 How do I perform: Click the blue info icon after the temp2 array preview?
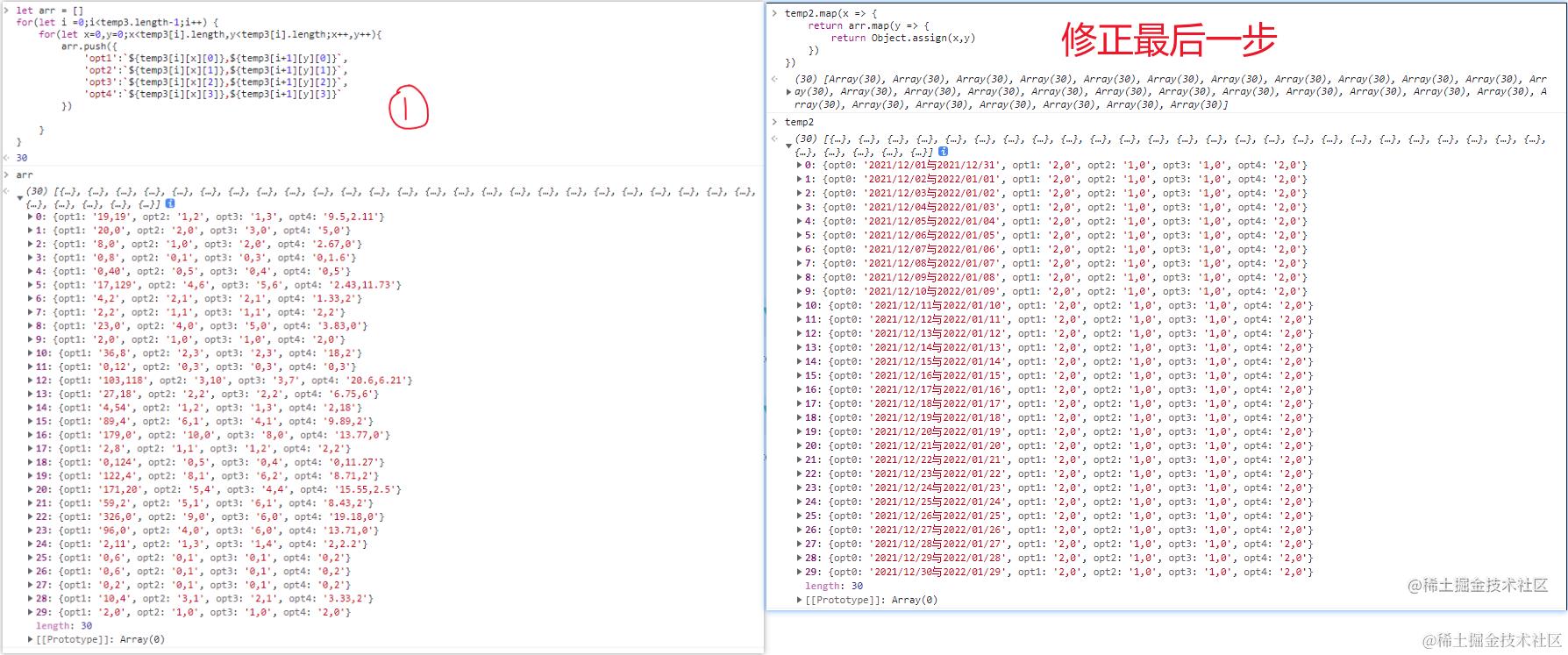[944, 152]
